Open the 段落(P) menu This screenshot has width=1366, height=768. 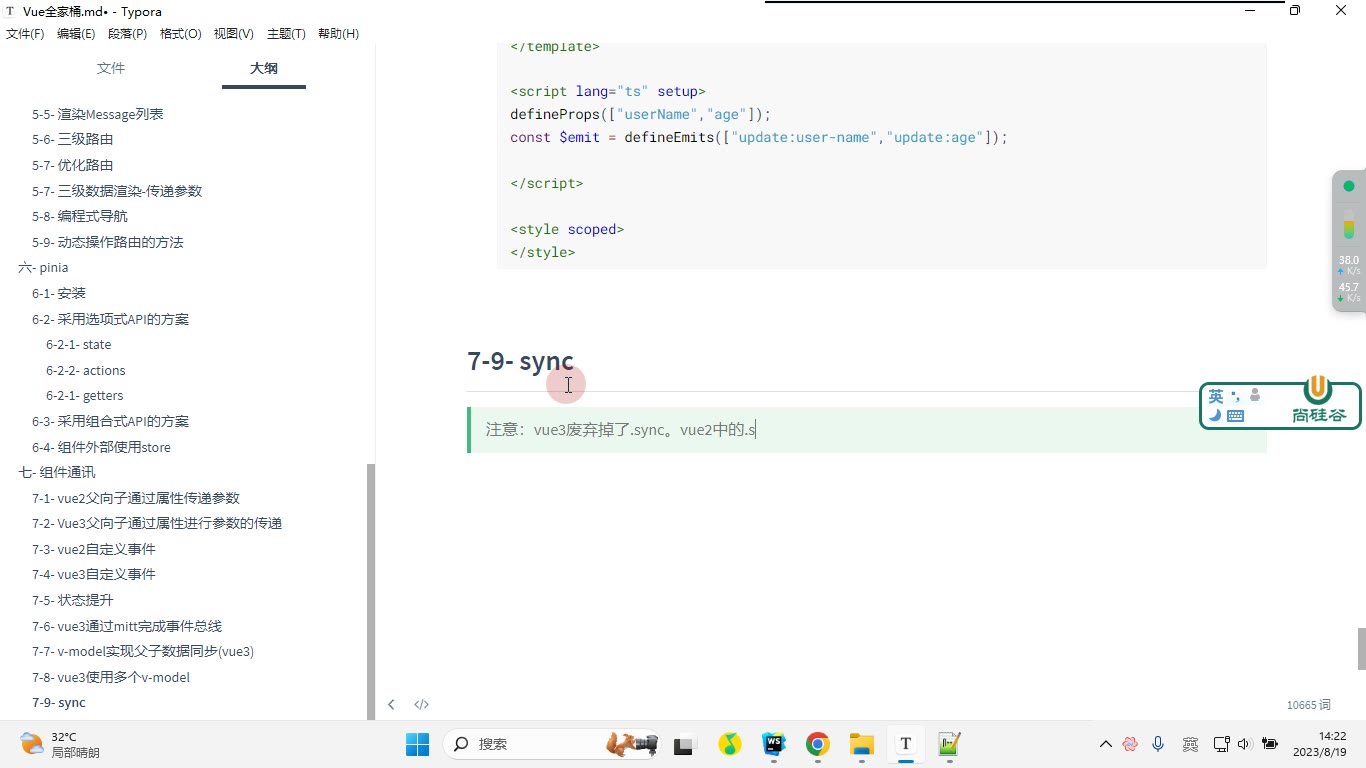pyautogui.click(x=127, y=34)
